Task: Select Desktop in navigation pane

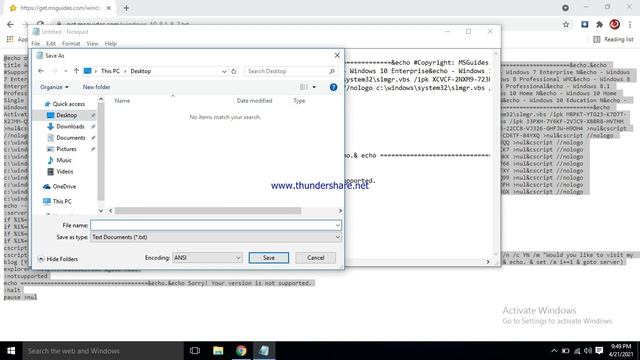Action: point(67,116)
